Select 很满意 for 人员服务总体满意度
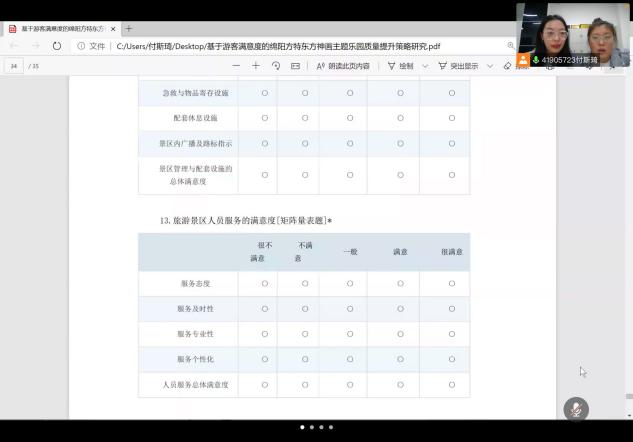Image resolution: width=633 pixels, height=442 pixels. point(452,385)
